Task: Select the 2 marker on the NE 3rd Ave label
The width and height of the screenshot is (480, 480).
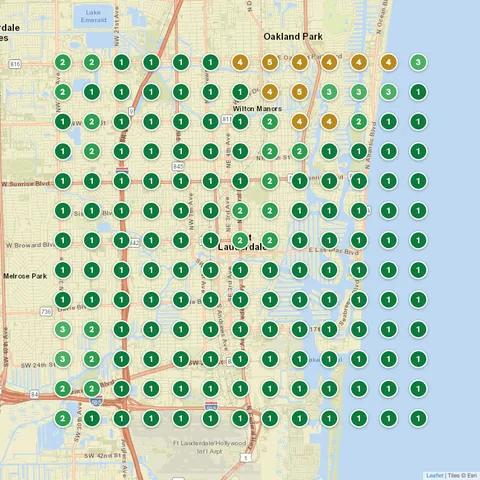Action: click(240, 211)
